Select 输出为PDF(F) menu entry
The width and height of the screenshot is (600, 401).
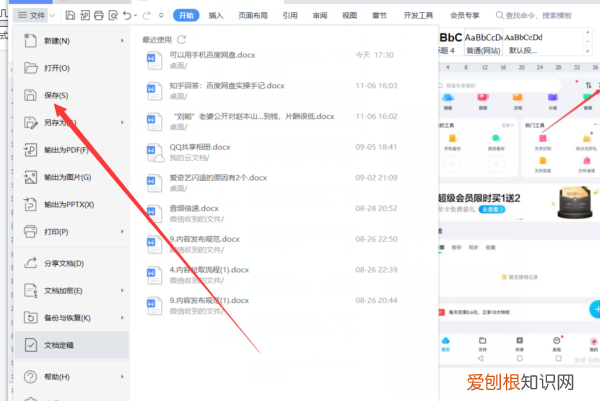71,150
